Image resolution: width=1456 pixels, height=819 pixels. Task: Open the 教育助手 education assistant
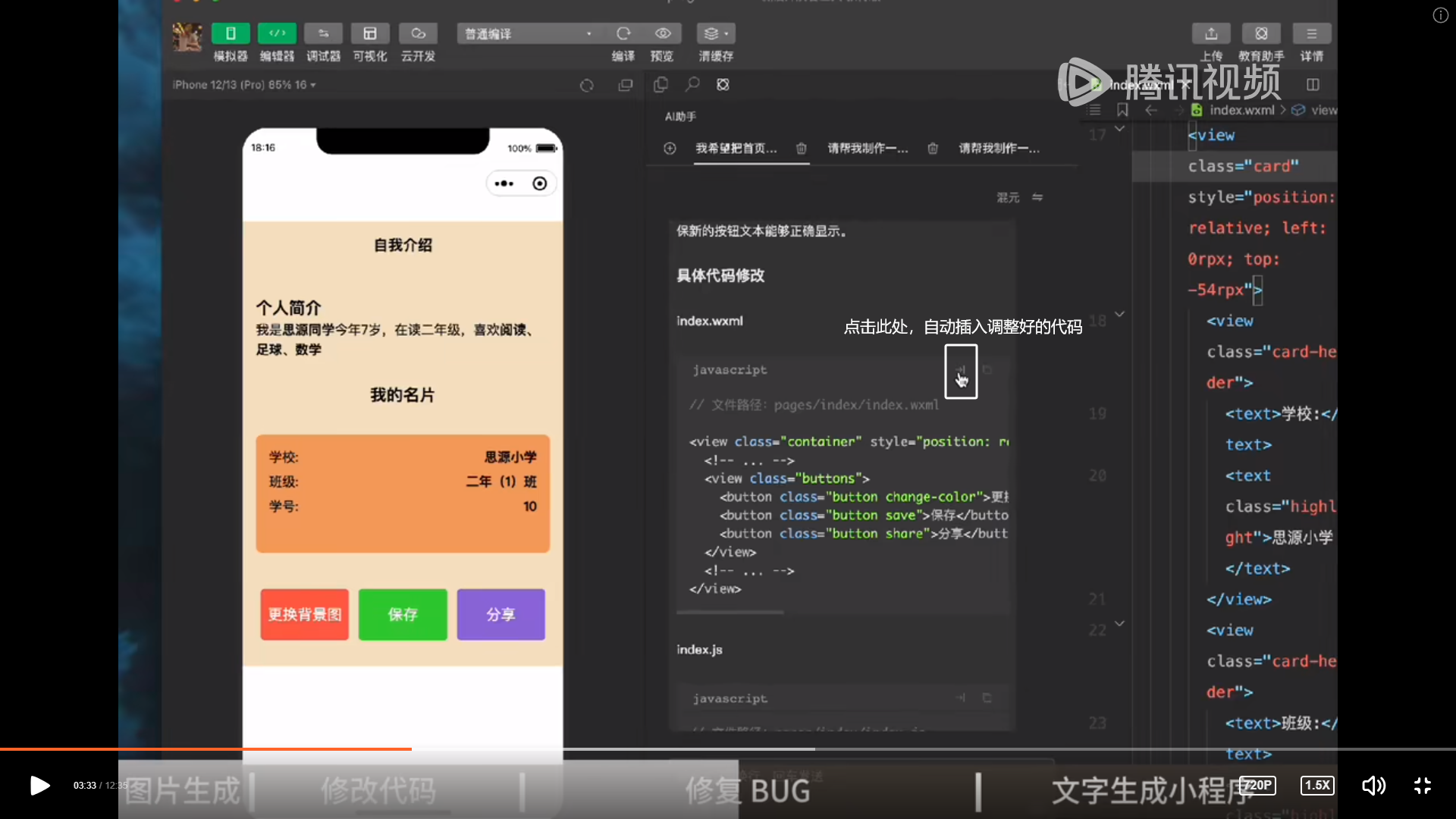coord(1261,33)
